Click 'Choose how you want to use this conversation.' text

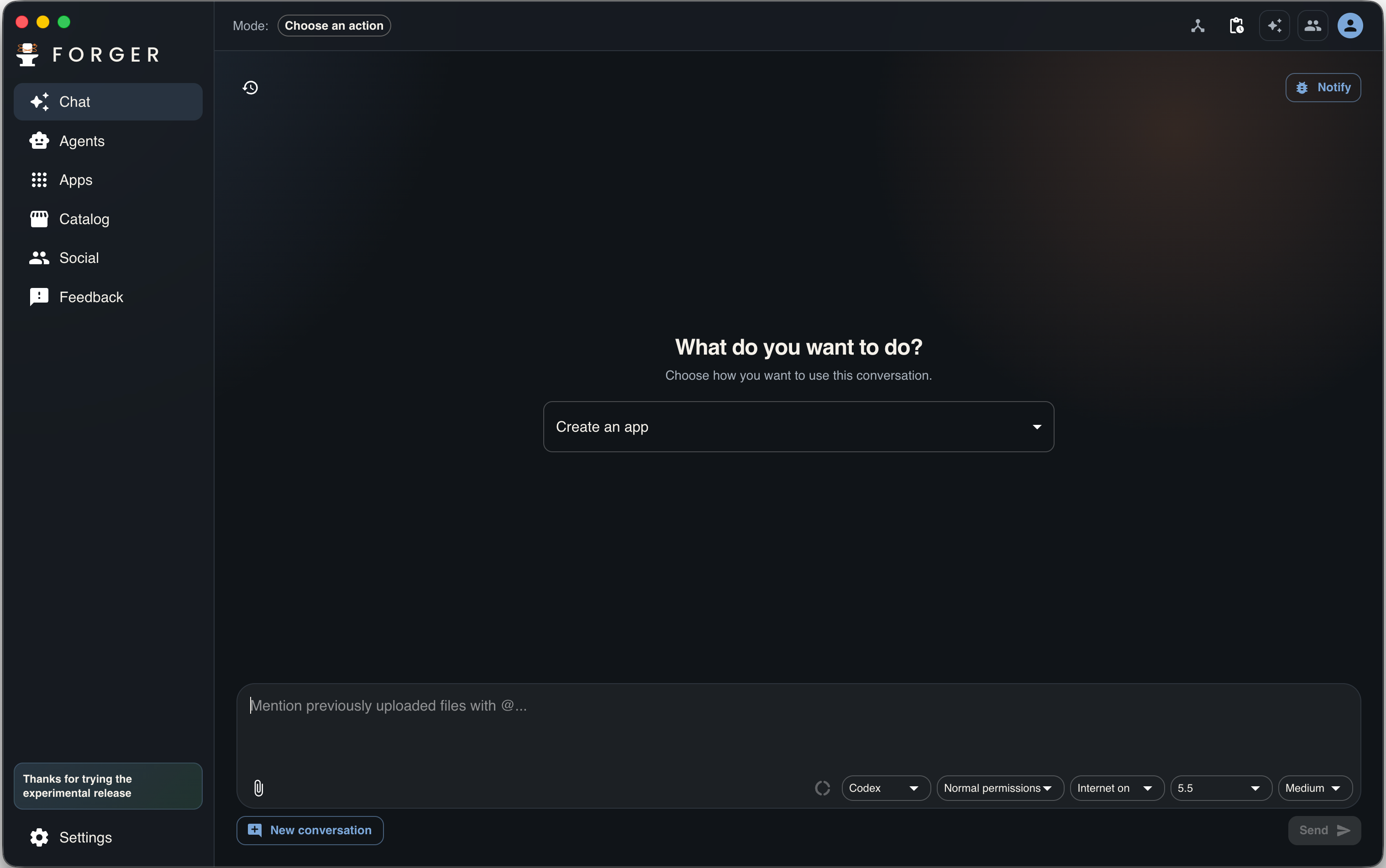click(x=798, y=376)
